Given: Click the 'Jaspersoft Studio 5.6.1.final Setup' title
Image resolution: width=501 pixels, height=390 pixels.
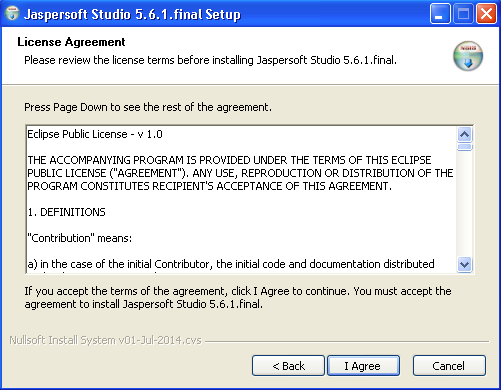Looking at the screenshot, I should pos(132,14).
